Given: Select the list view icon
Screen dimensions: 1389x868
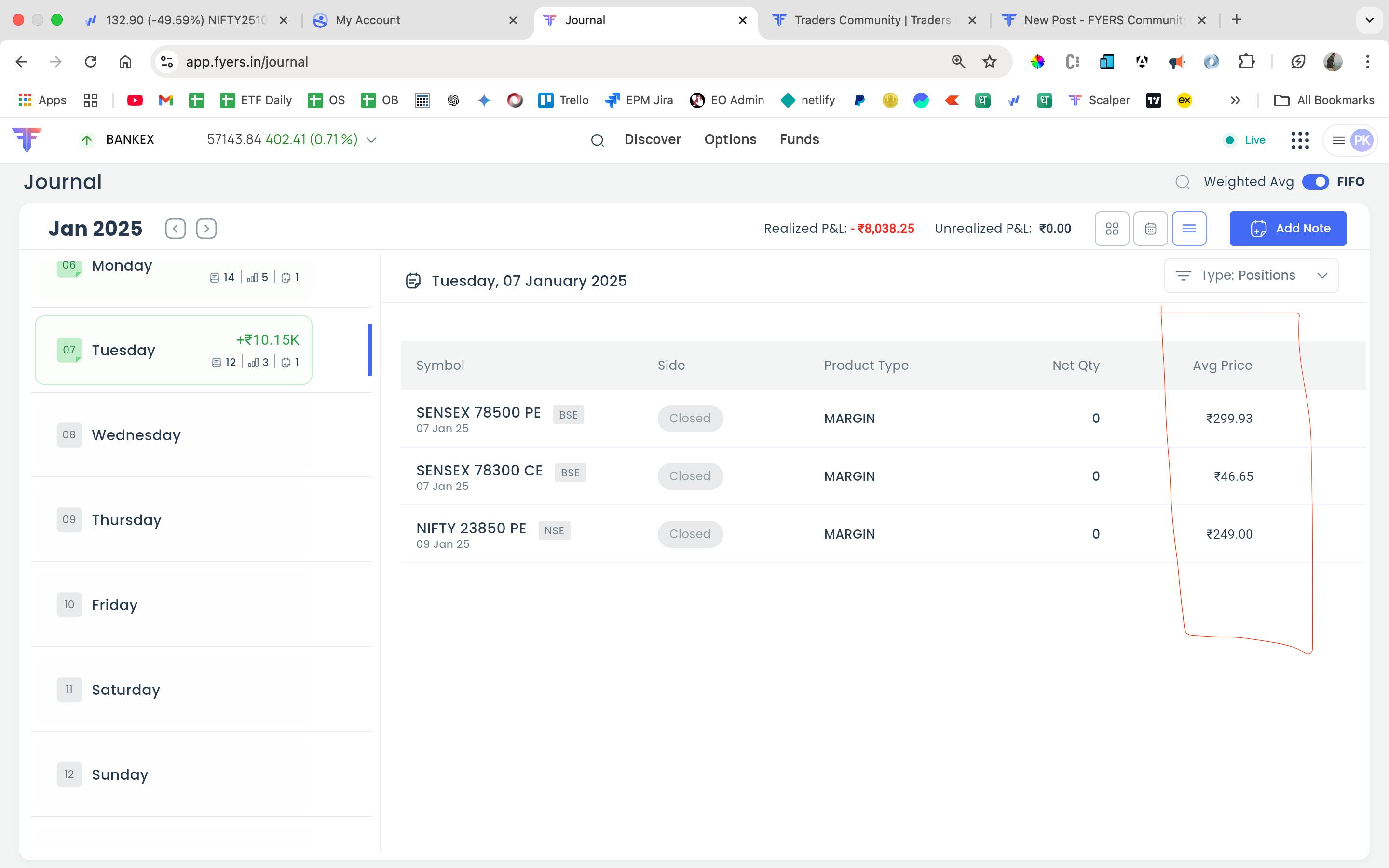Looking at the screenshot, I should [1189, 229].
